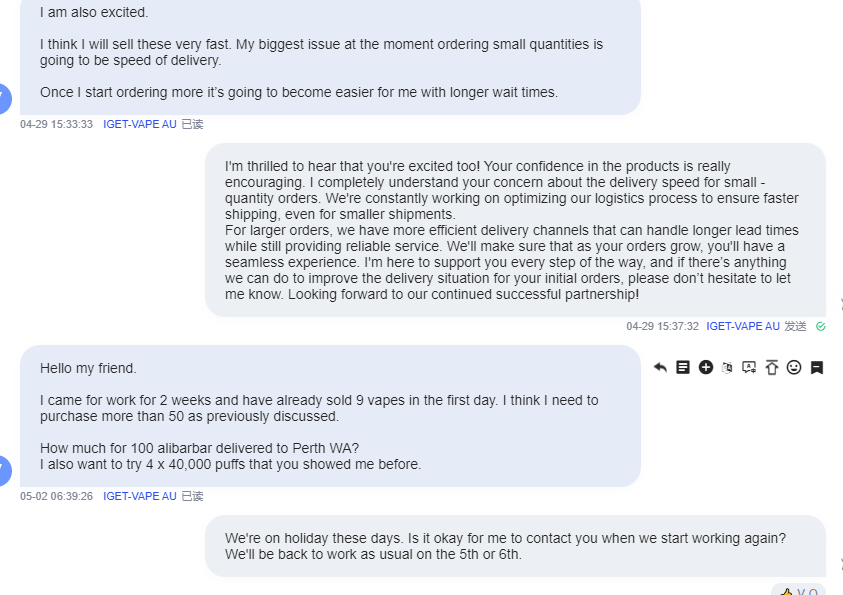Click the green sent checkmark status icon
This screenshot has width=843, height=595.
[820, 326]
